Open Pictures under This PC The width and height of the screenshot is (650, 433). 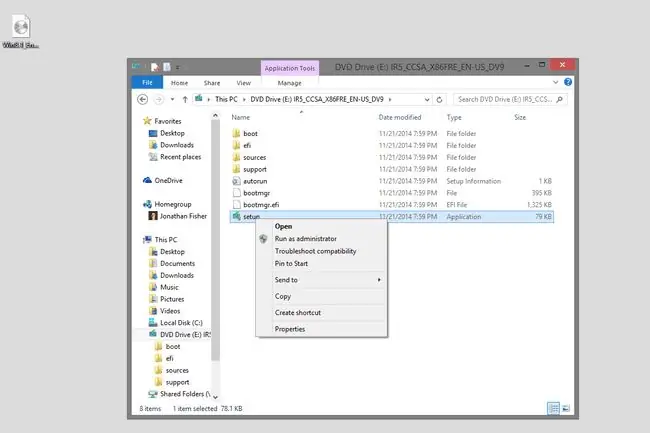[x=167, y=299]
